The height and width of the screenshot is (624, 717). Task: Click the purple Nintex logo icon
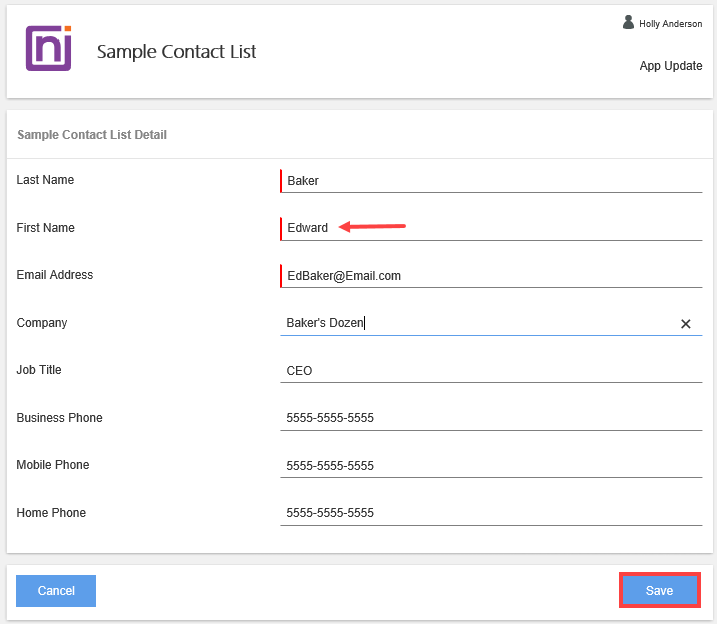click(48, 49)
